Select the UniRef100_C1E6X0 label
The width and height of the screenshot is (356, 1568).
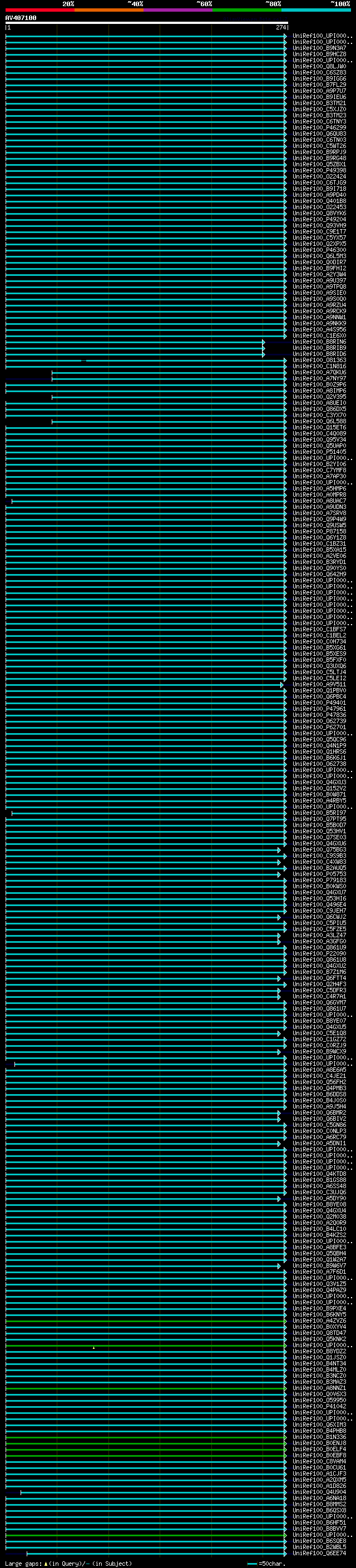coord(319,336)
